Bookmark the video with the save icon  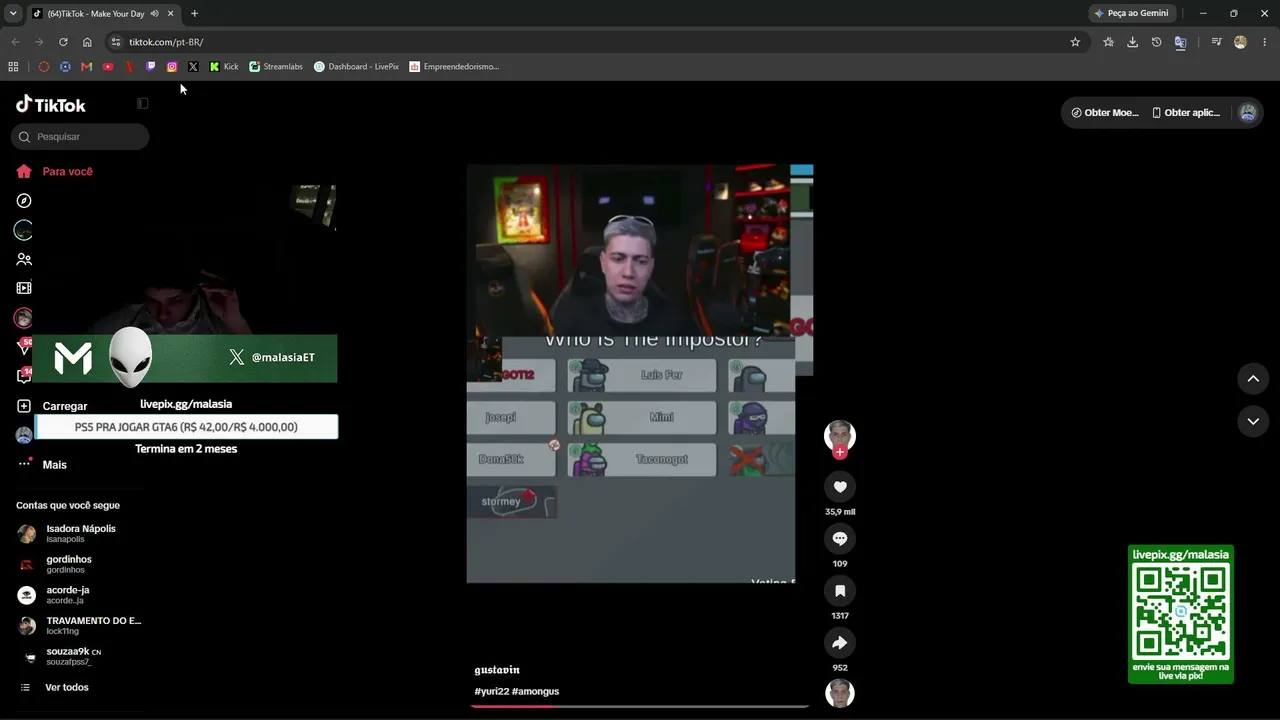pyautogui.click(x=840, y=591)
